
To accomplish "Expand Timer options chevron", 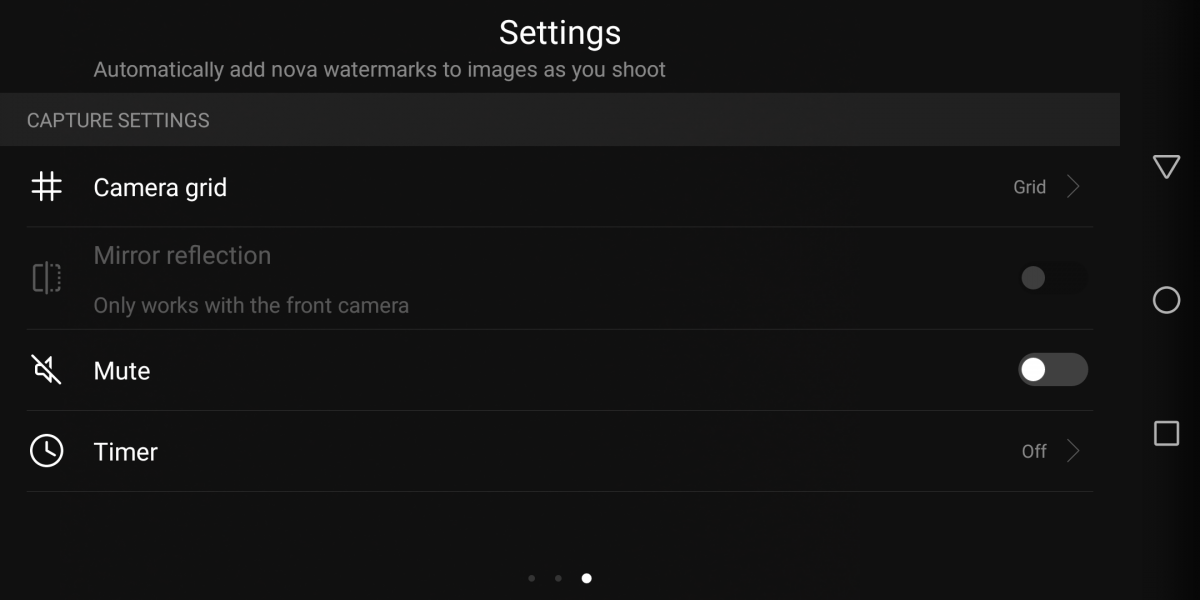I will (x=1073, y=451).
